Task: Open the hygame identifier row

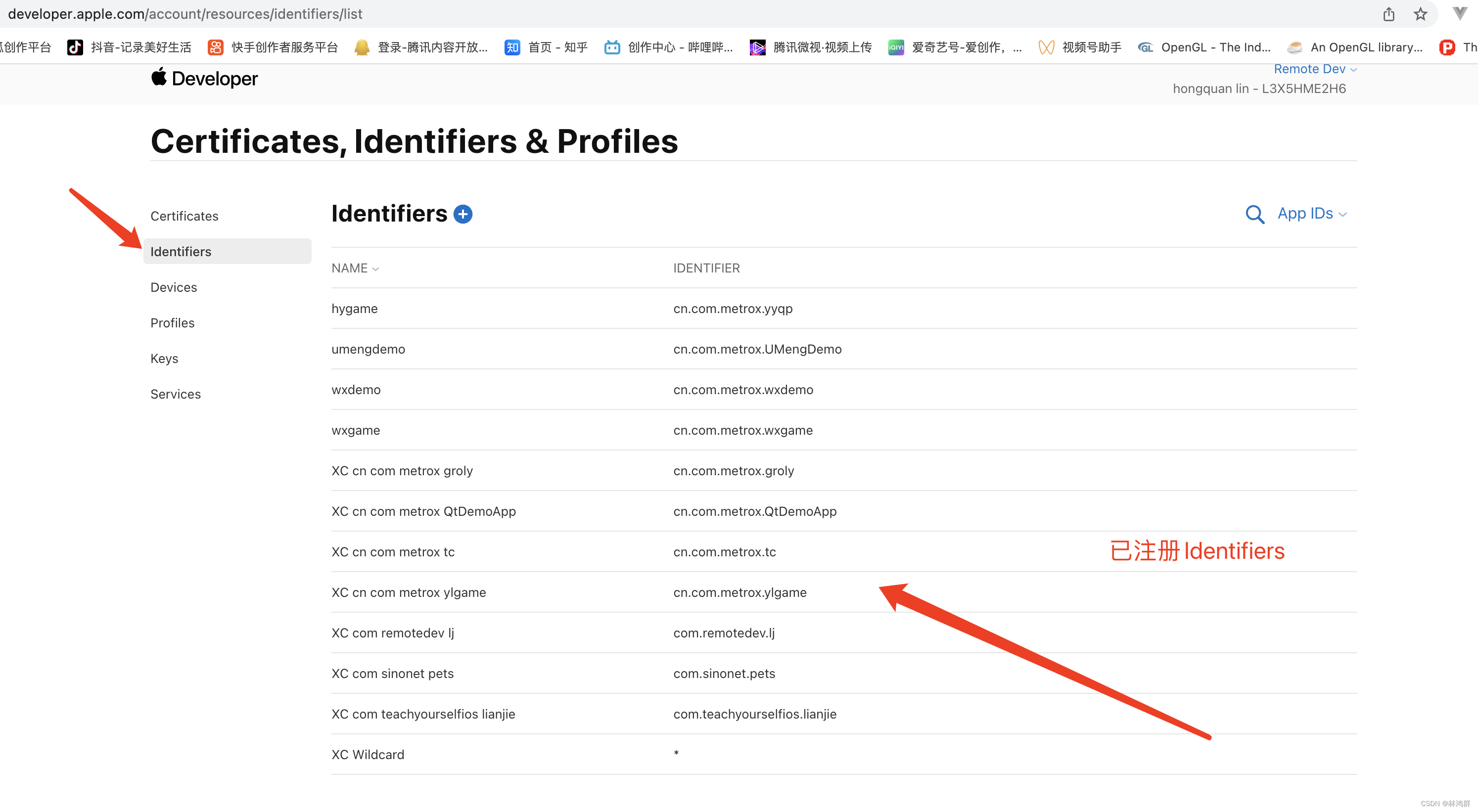Action: tap(844, 309)
